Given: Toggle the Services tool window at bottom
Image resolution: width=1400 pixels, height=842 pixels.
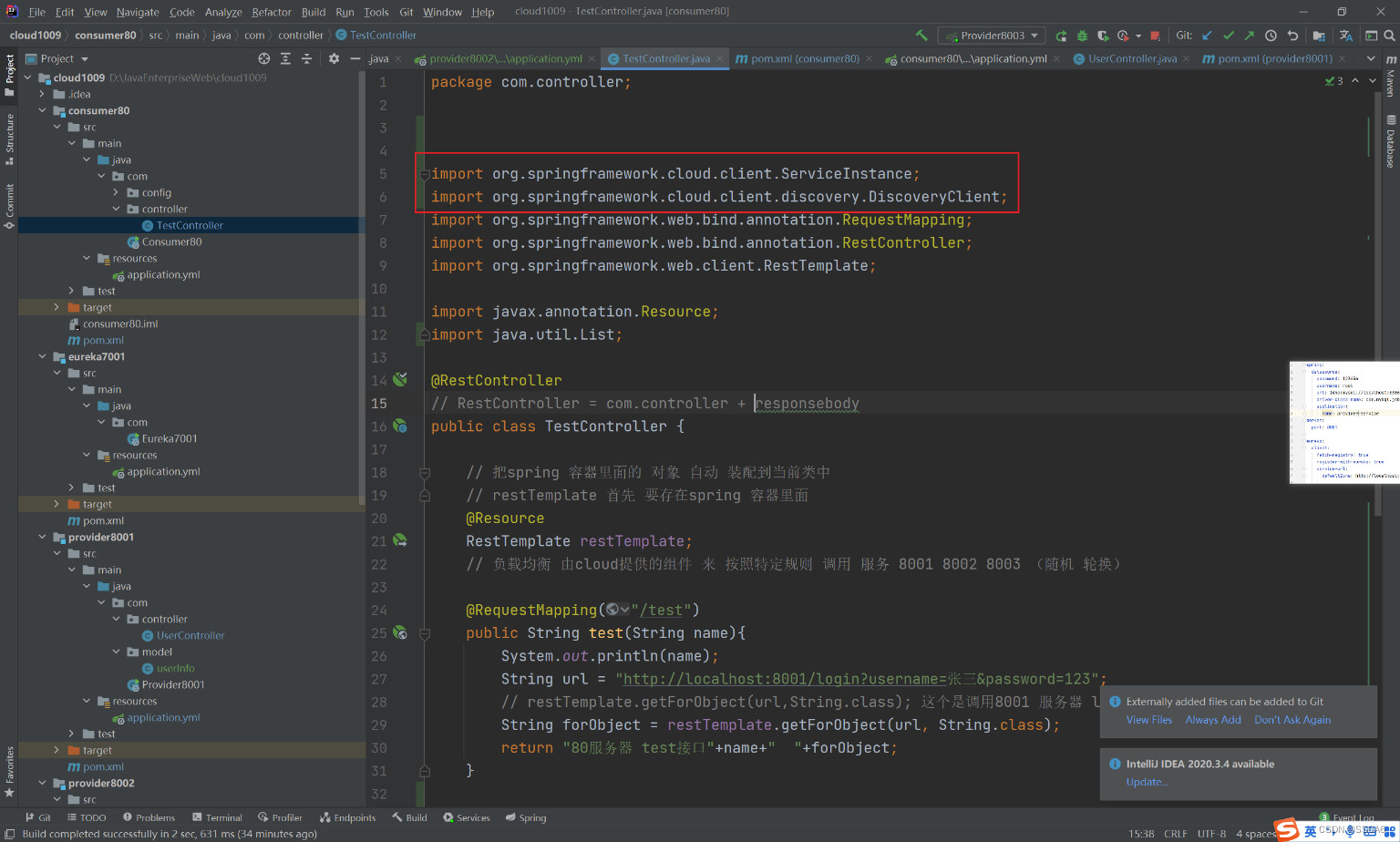Looking at the screenshot, I should pyautogui.click(x=467, y=817).
